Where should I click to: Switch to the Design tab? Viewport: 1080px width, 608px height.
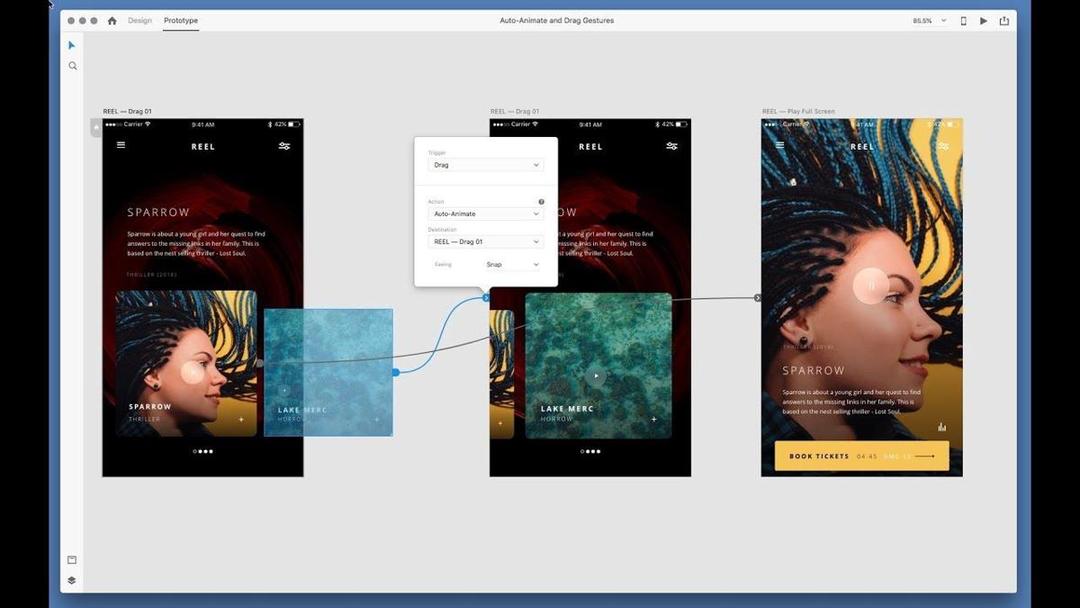pyautogui.click(x=140, y=21)
